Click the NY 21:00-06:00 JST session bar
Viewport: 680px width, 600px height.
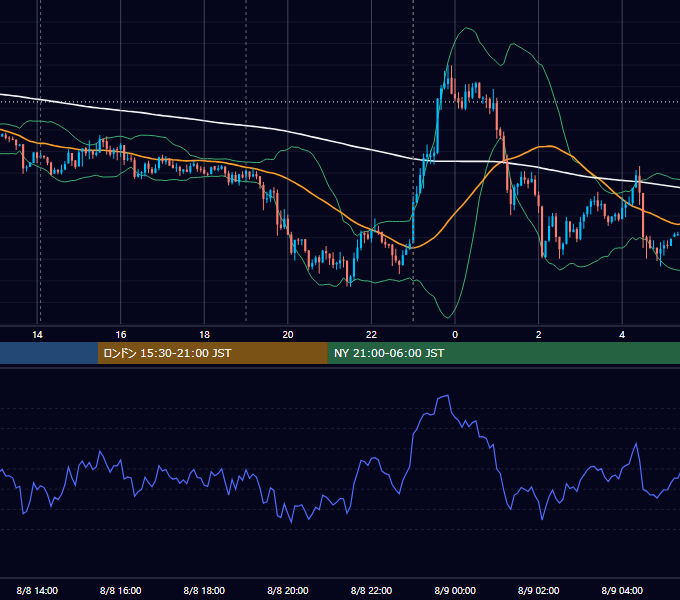click(503, 353)
